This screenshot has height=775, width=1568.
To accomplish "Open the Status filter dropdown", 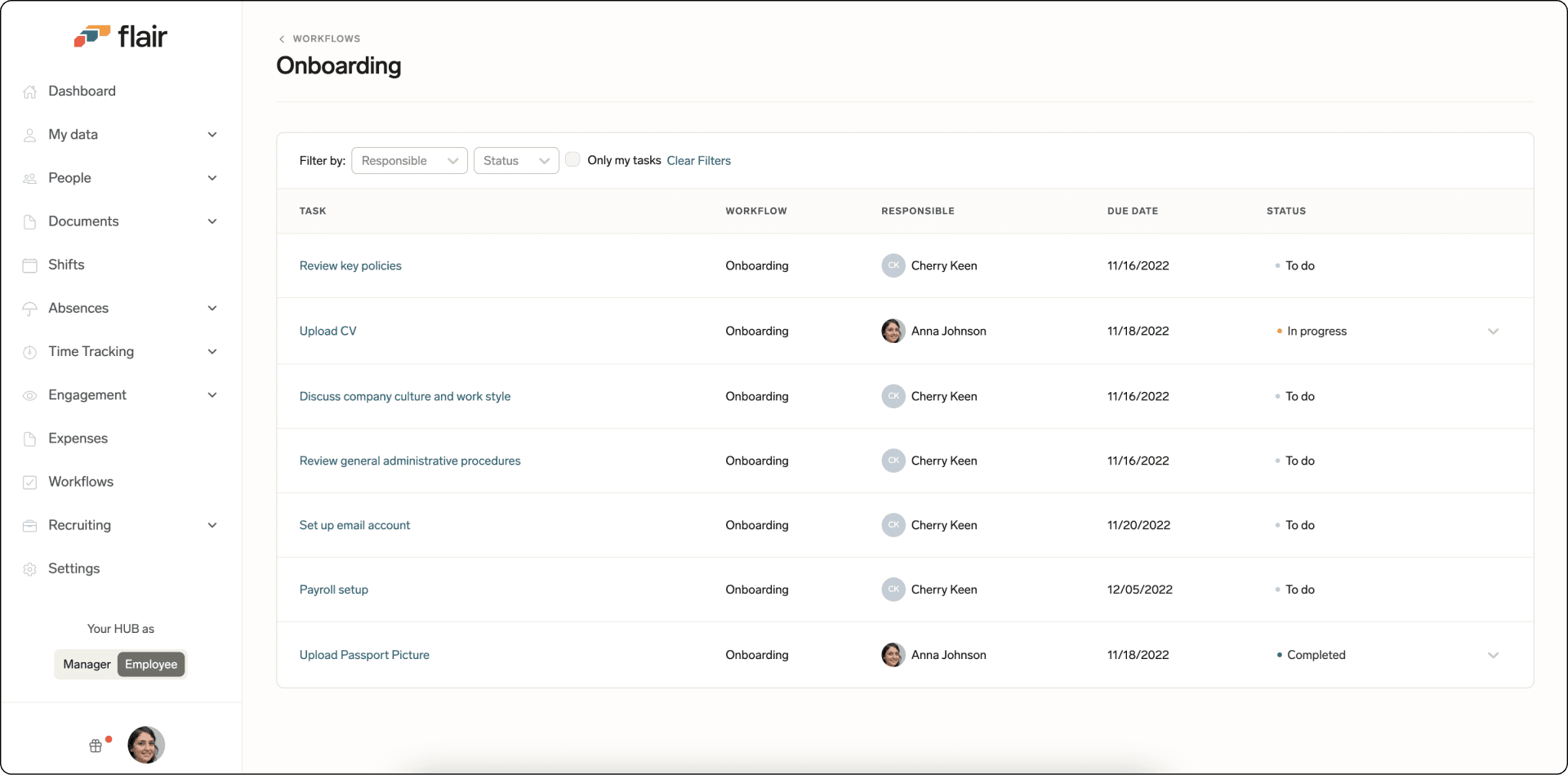I will click(x=516, y=161).
